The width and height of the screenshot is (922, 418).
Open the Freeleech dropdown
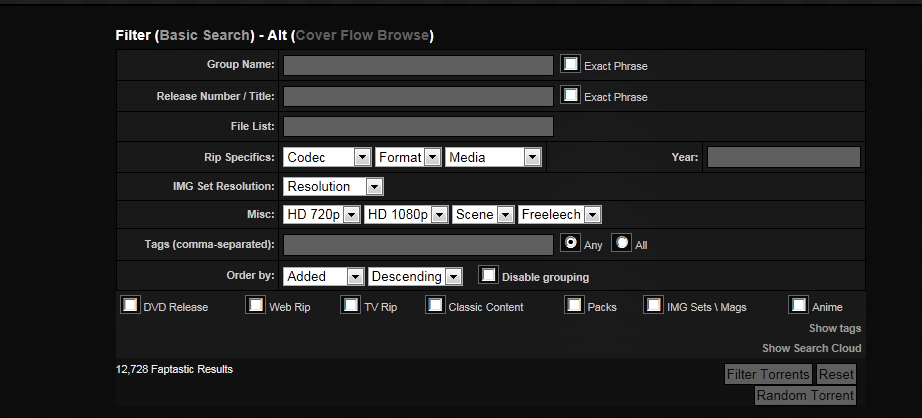click(559, 215)
